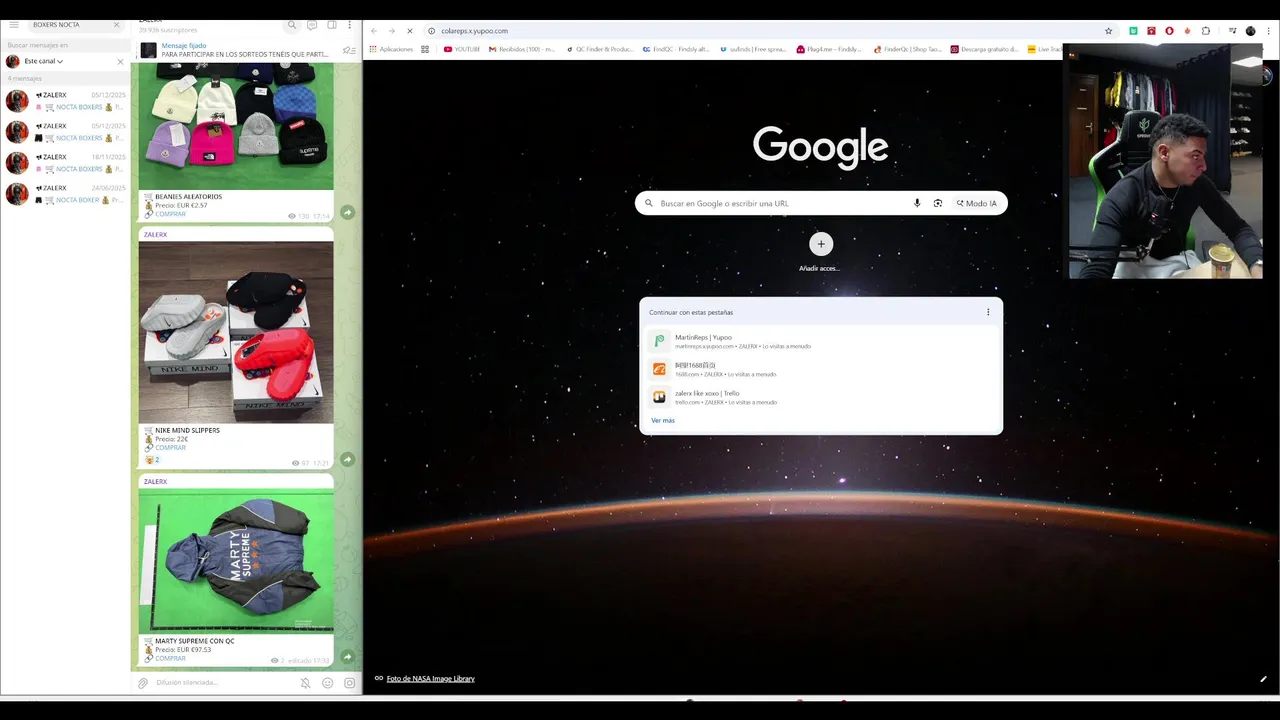Screen dimensions: 1280x720
Task: Close the Este canal search filter
Action: coord(120,61)
